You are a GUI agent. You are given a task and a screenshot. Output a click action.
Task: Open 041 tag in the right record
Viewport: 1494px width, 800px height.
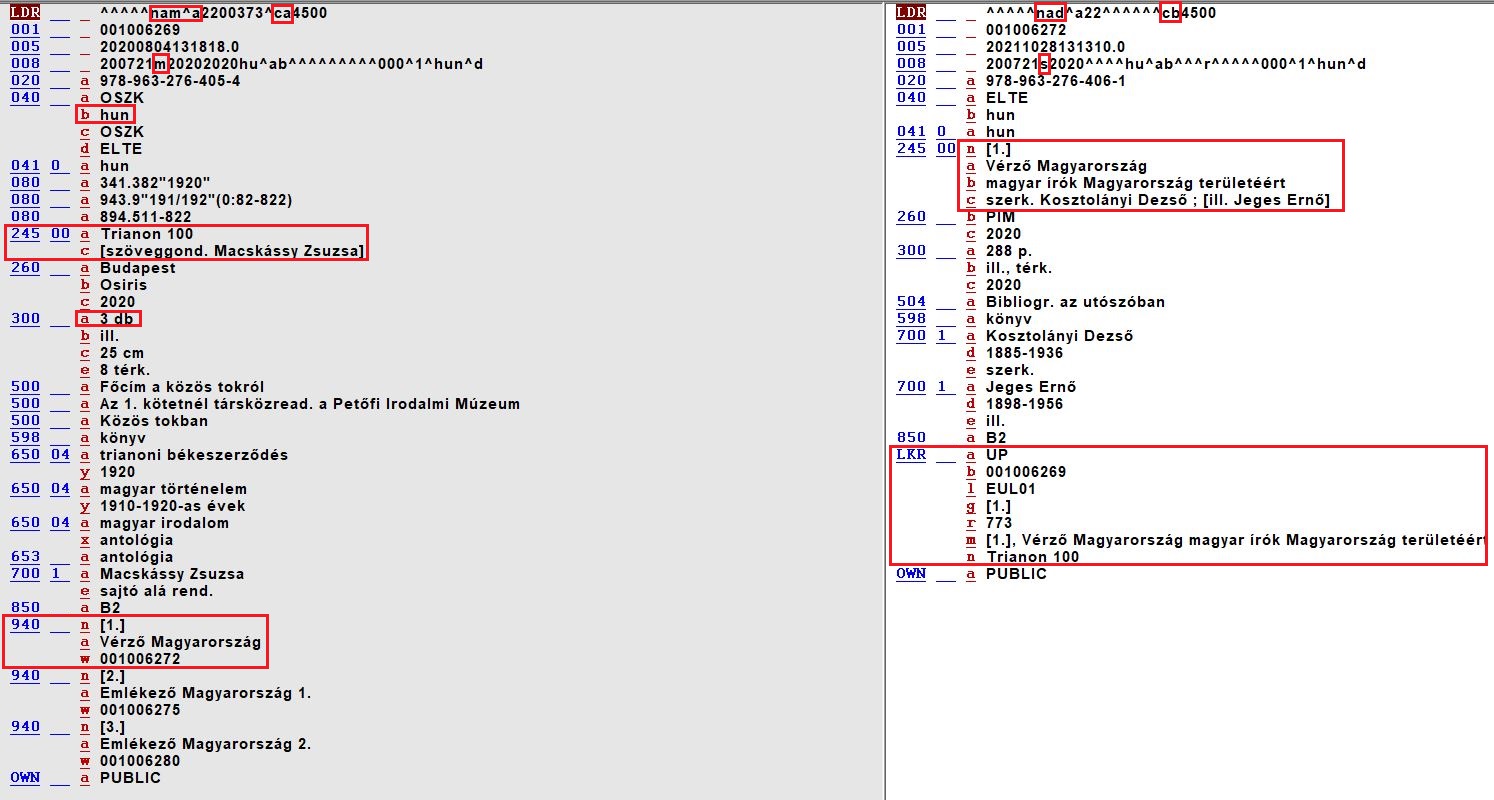point(911,132)
